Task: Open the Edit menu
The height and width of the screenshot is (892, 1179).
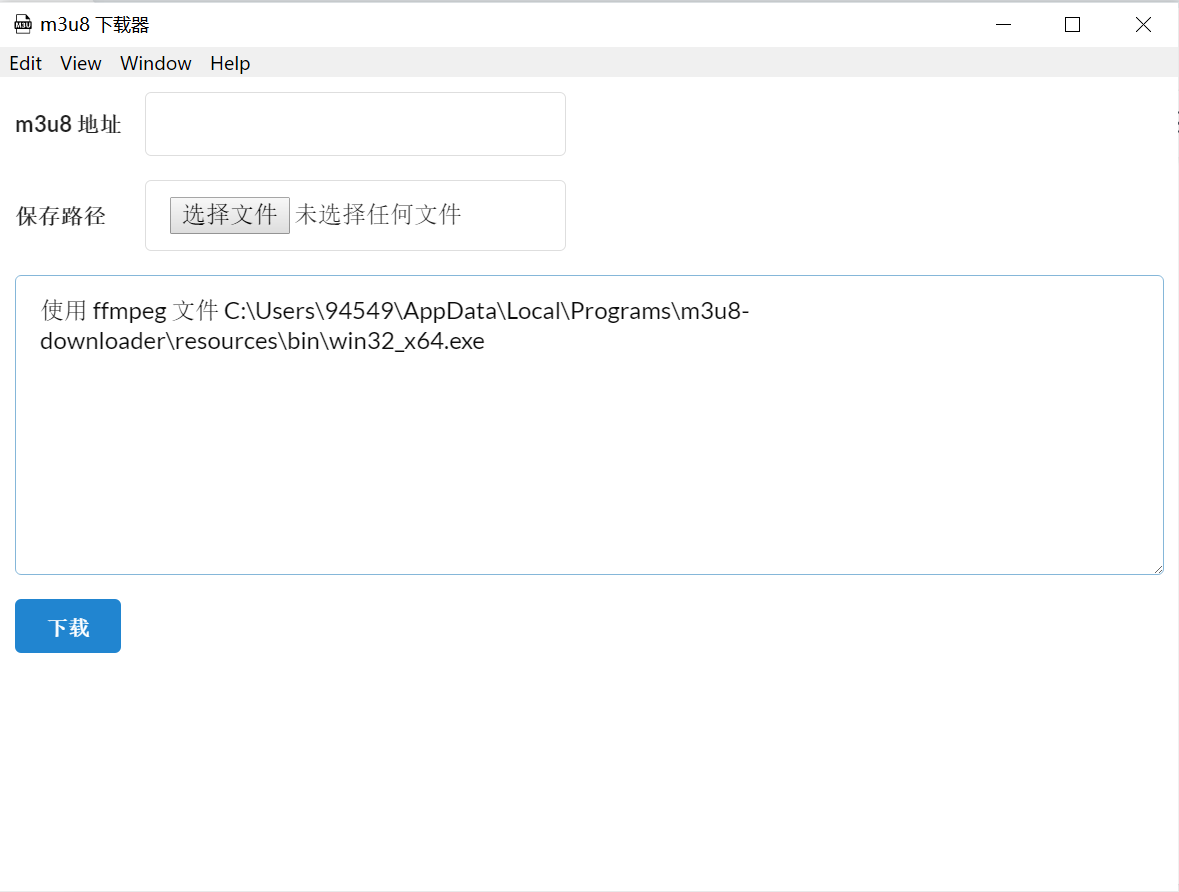Action: 25,63
